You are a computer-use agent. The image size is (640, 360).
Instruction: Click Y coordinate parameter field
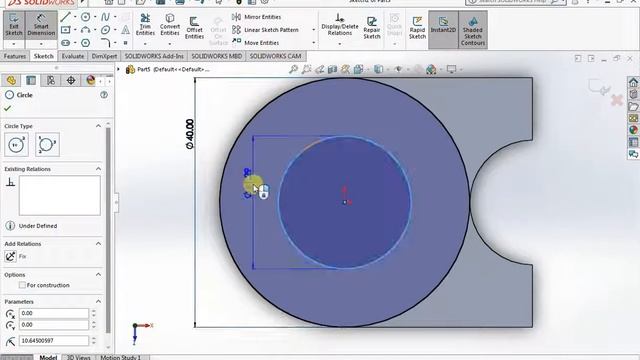tap(54, 324)
